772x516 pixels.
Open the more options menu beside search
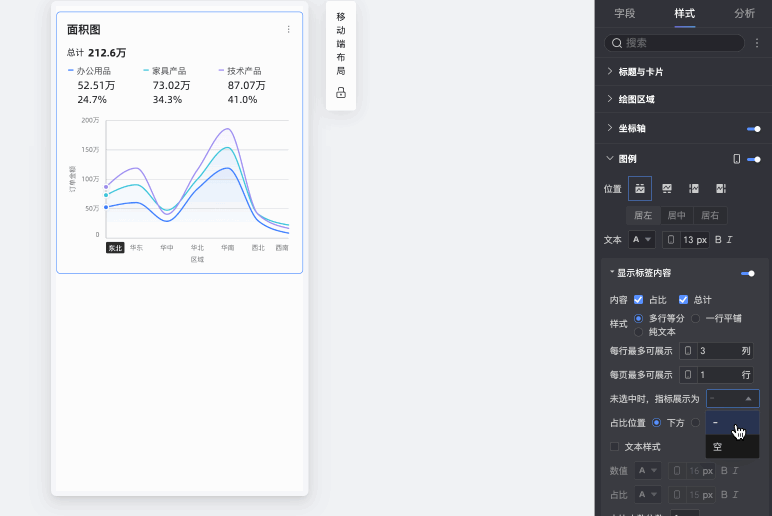757,43
